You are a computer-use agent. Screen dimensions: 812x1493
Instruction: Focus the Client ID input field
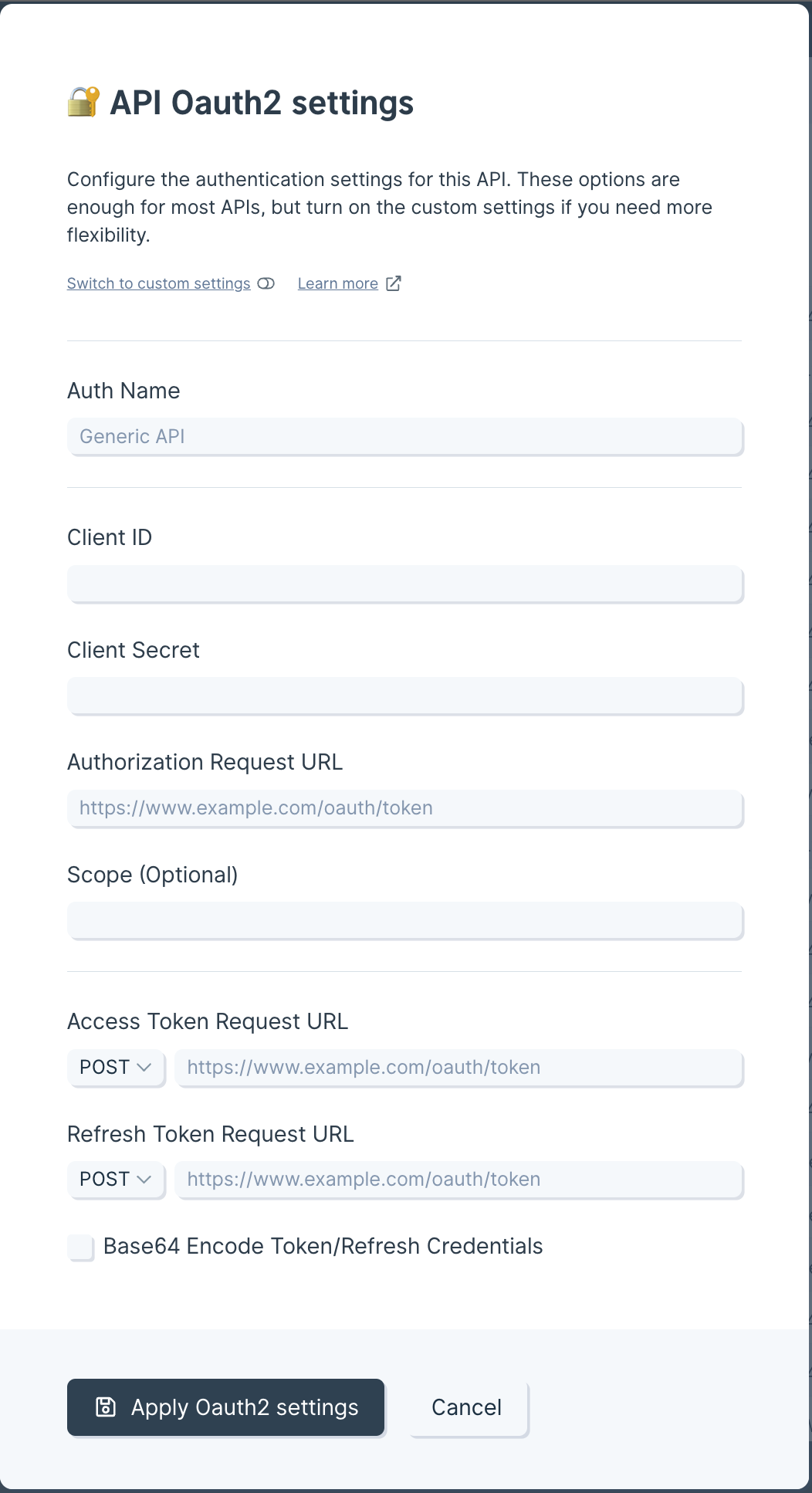click(x=405, y=584)
